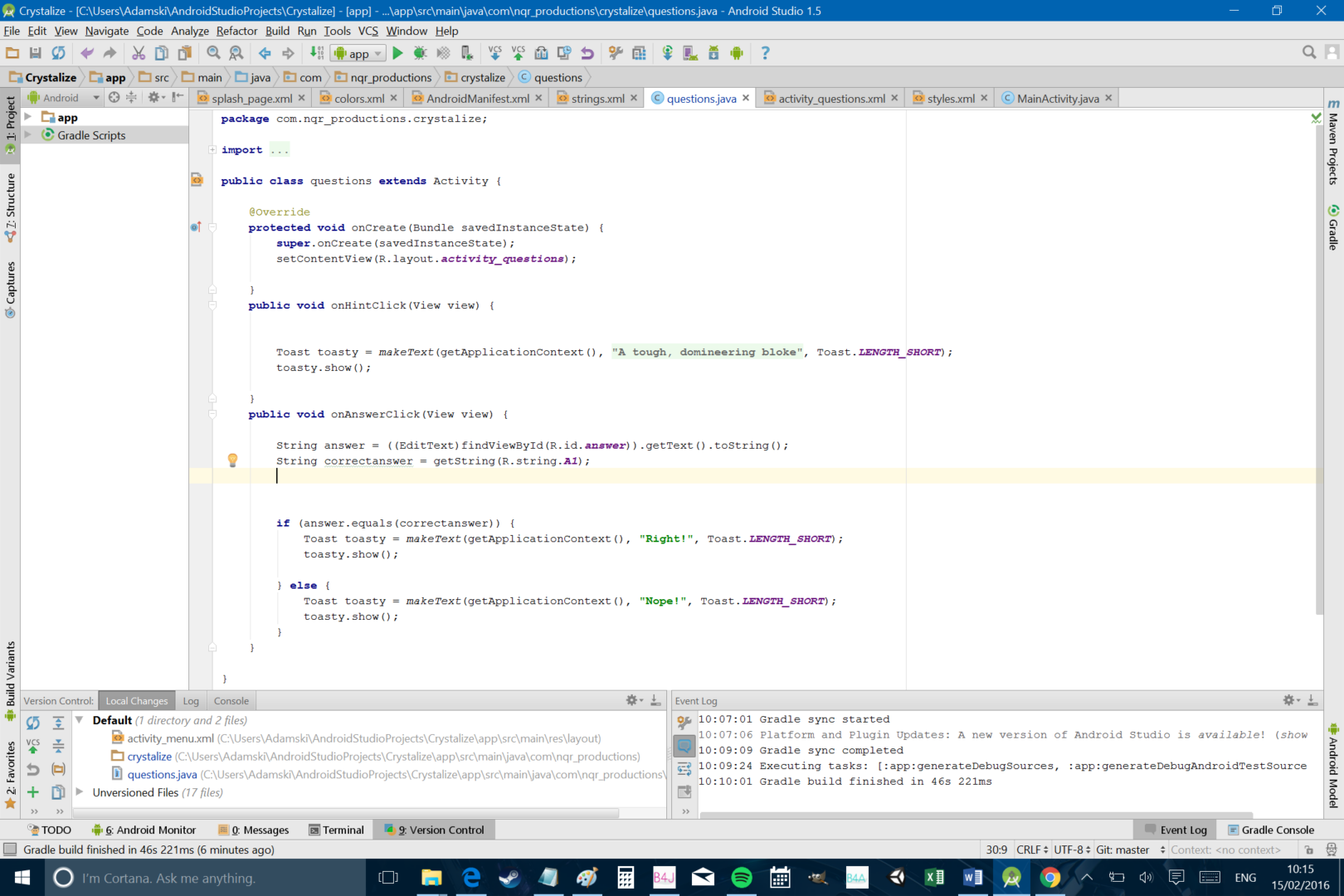Open the Refactor menu

(x=237, y=31)
